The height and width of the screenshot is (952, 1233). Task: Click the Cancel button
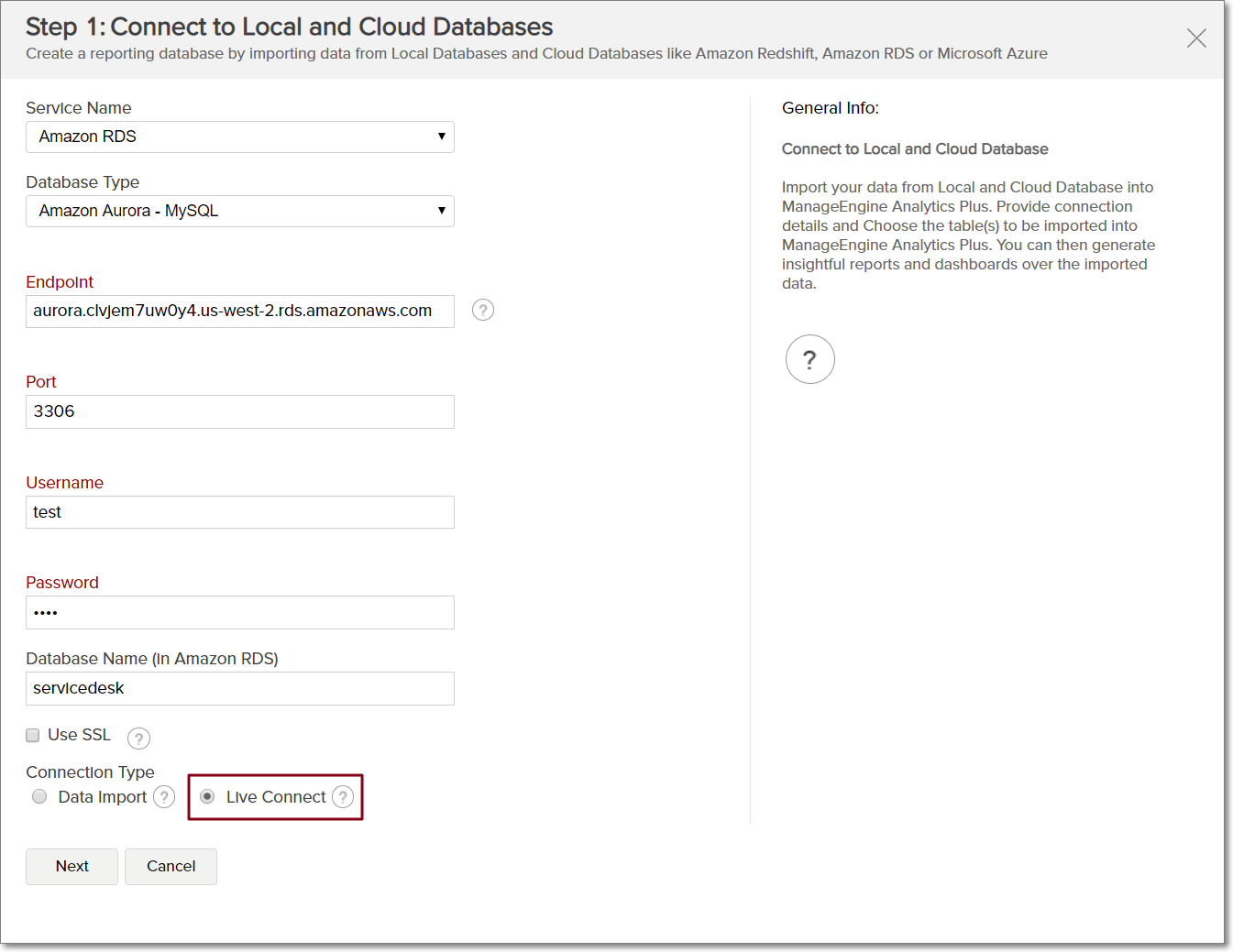[x=171, y=867]
